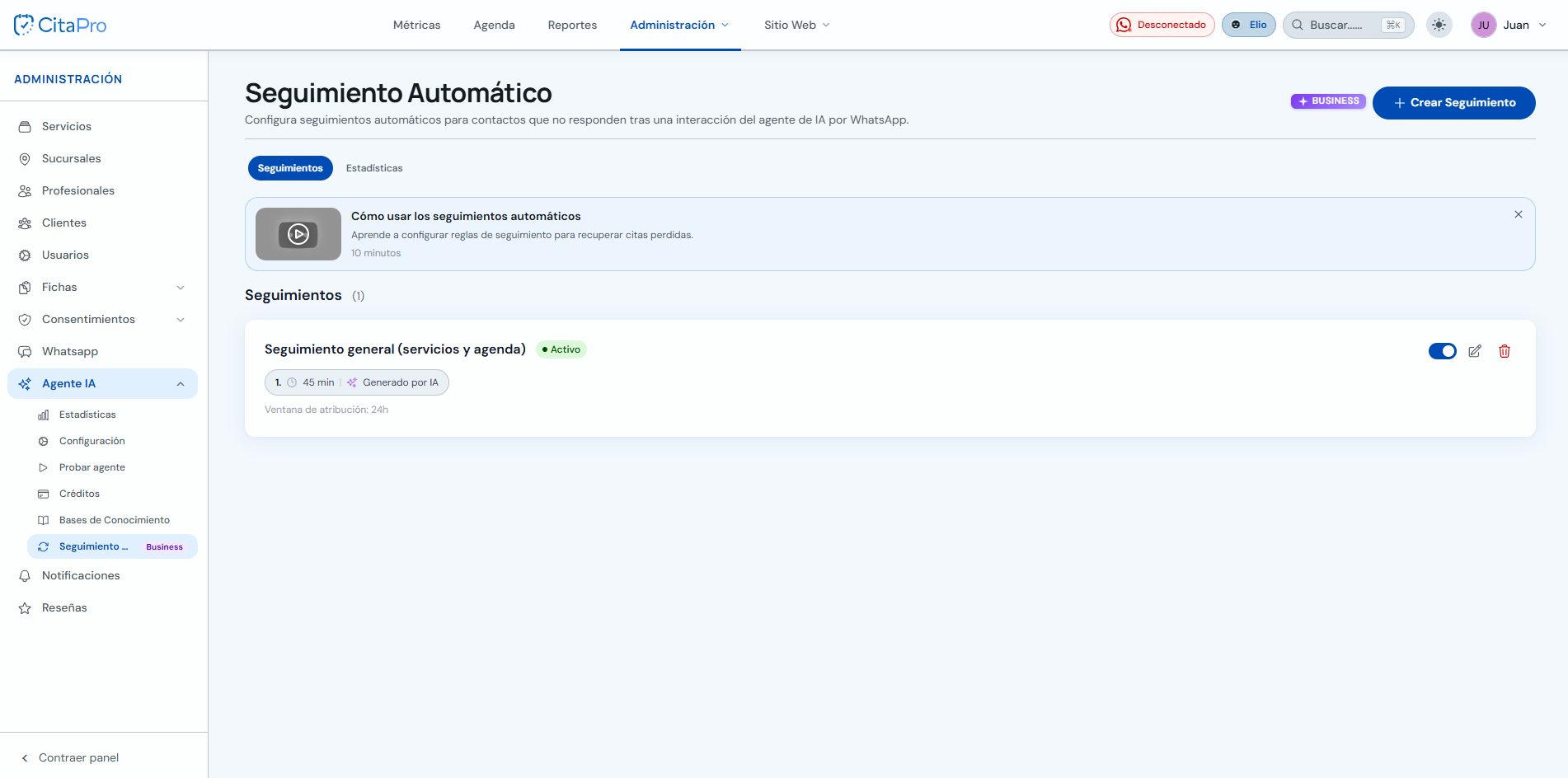Image resolution: width=1568 pixels, height=778 pixels.
Task: Click the BUSINESS plan badge
Action: pyautogui.click(x=1328, y=101)
